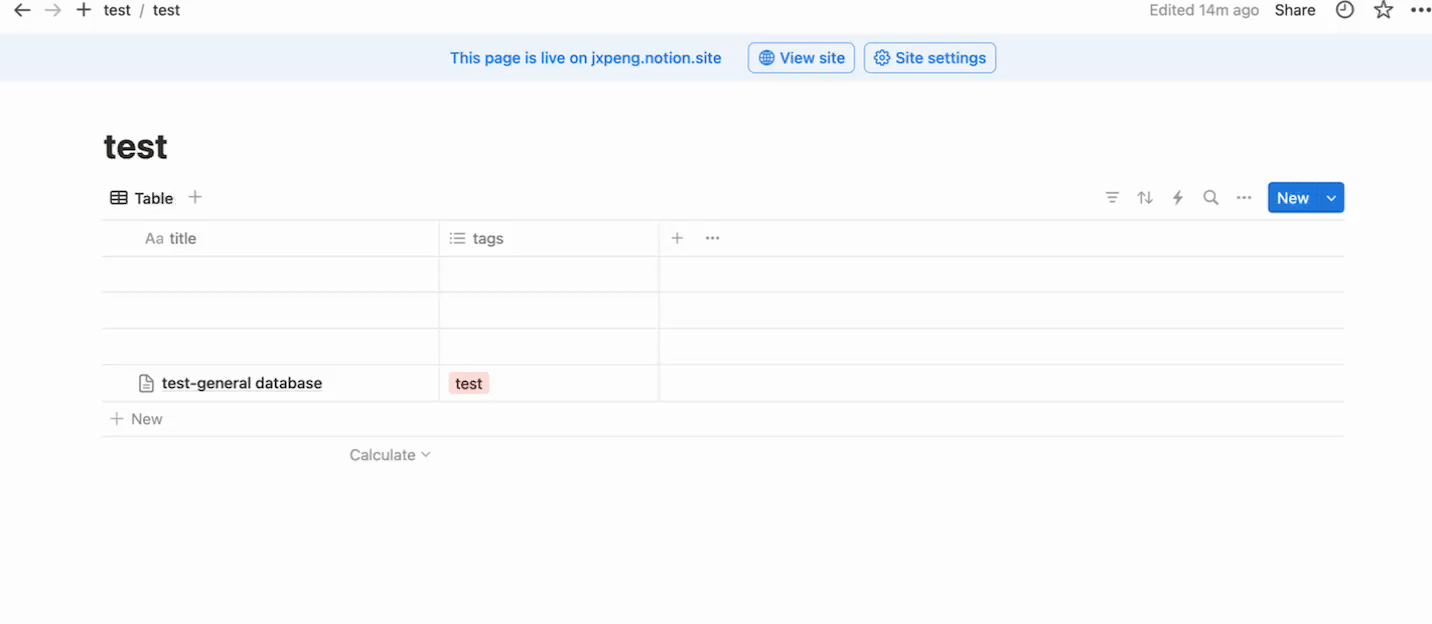Open automations lightning bolt icon
This screenshot has width=1432, height=624.
(1178, 198)
